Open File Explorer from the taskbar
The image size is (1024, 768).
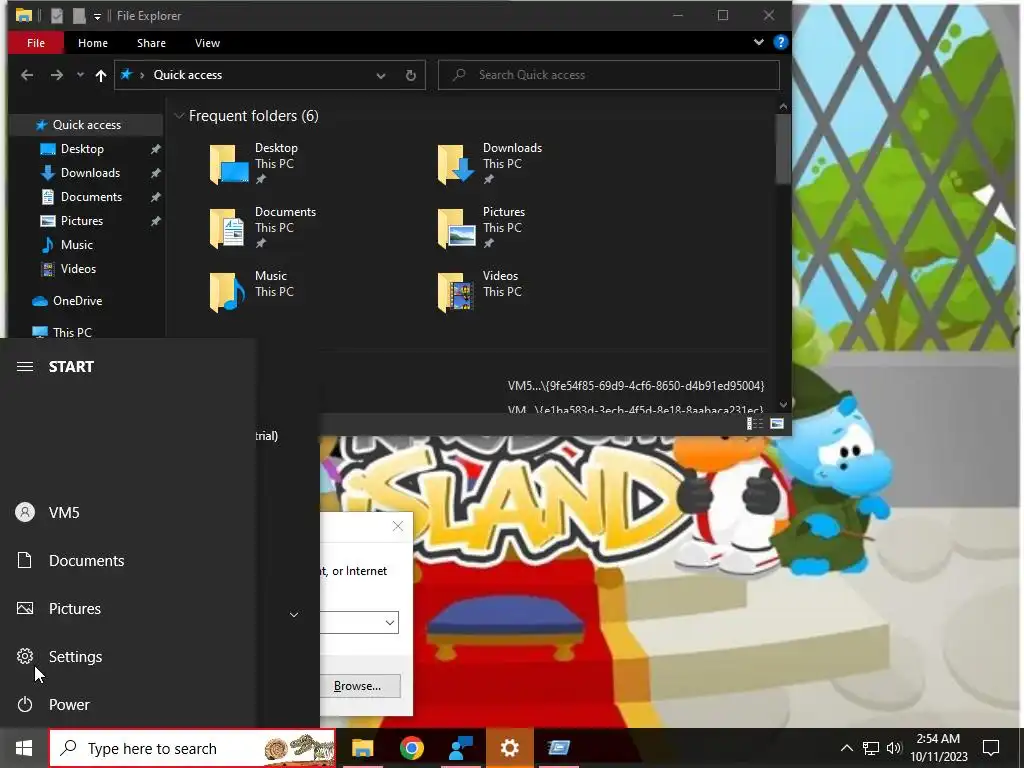coord(362,748)
